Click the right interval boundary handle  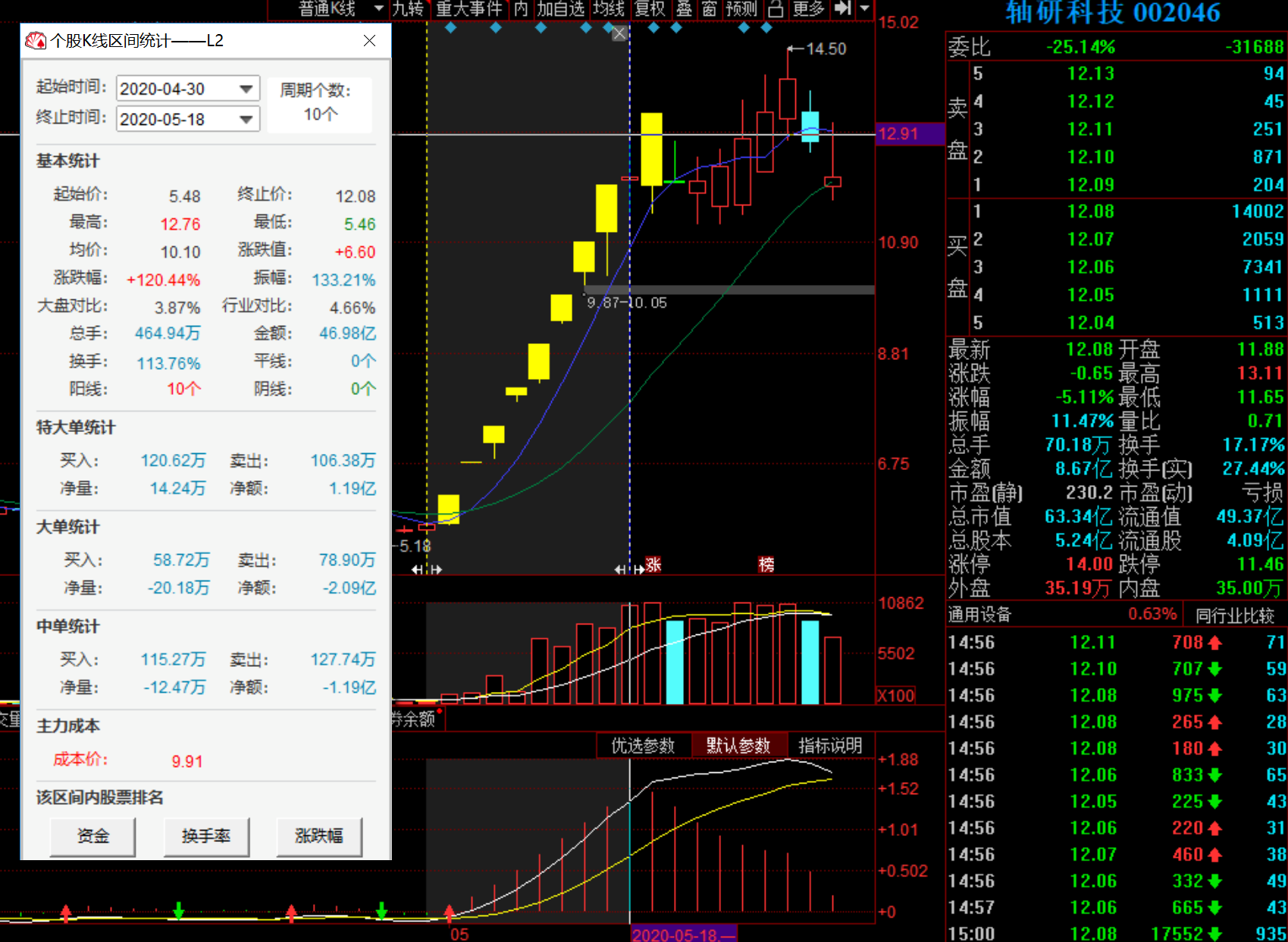(x=629, y=569)
